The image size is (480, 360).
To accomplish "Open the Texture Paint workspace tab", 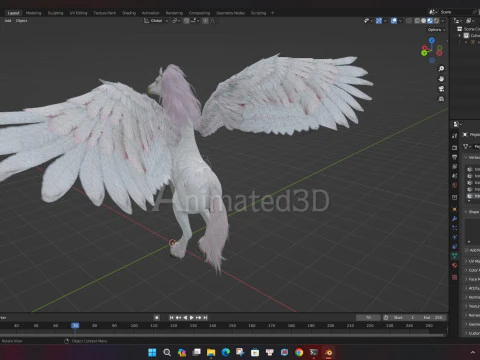I will coord(104,13).
